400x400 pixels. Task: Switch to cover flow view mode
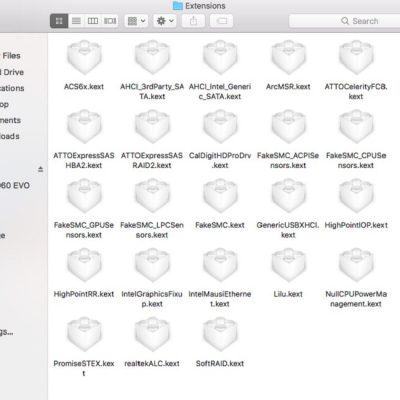[x=110, y=21]
